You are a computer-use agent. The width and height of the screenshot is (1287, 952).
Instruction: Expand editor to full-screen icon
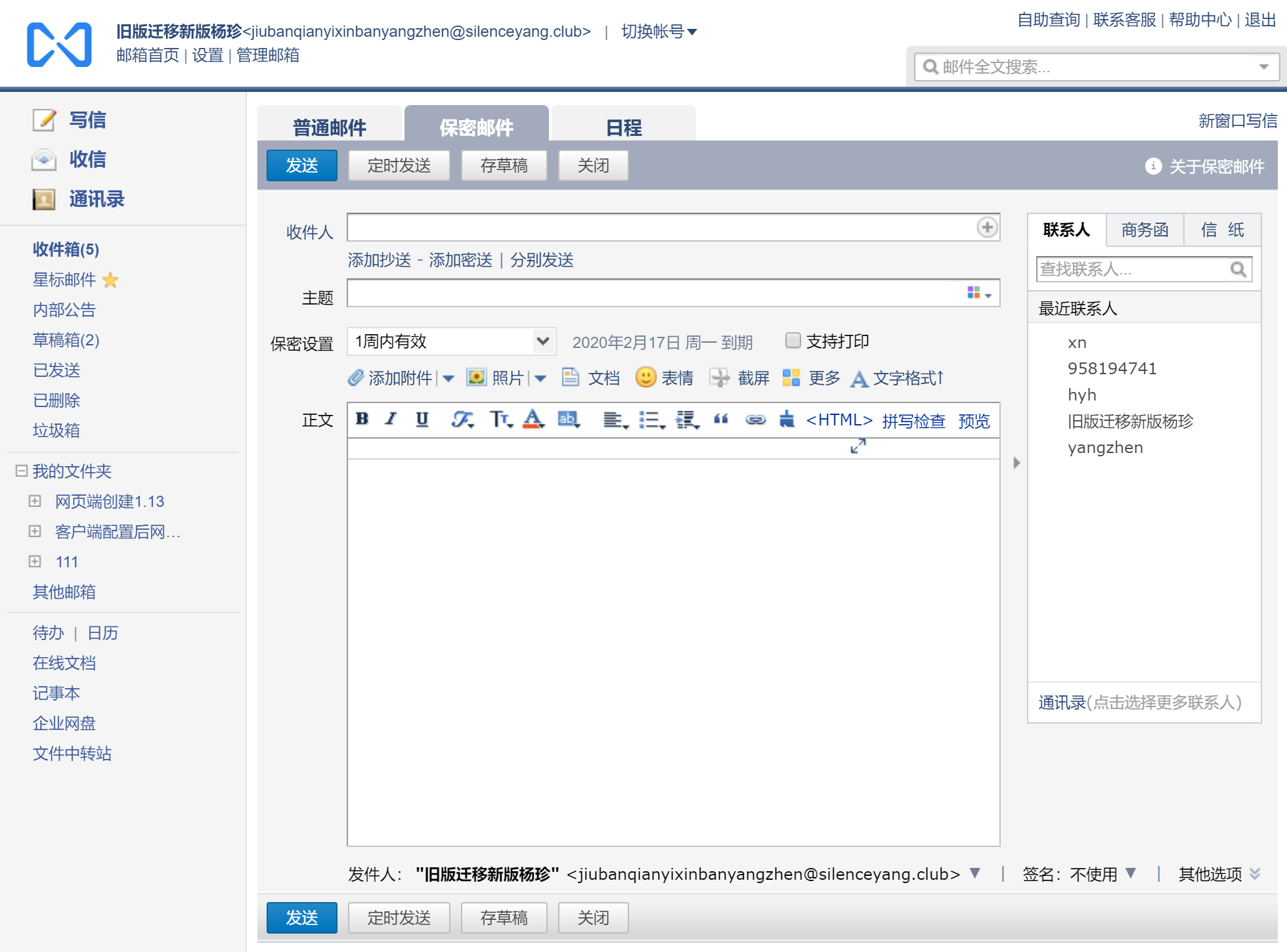tap(858, 446)
